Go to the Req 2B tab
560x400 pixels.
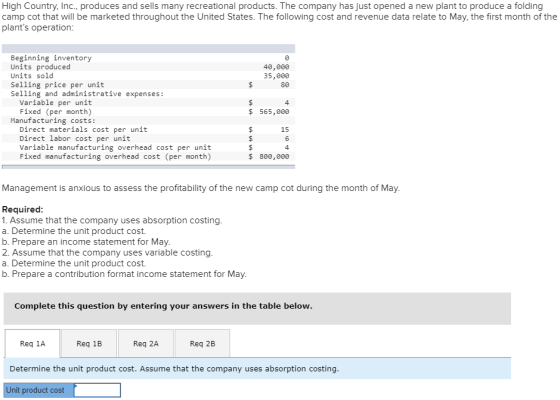202,344
